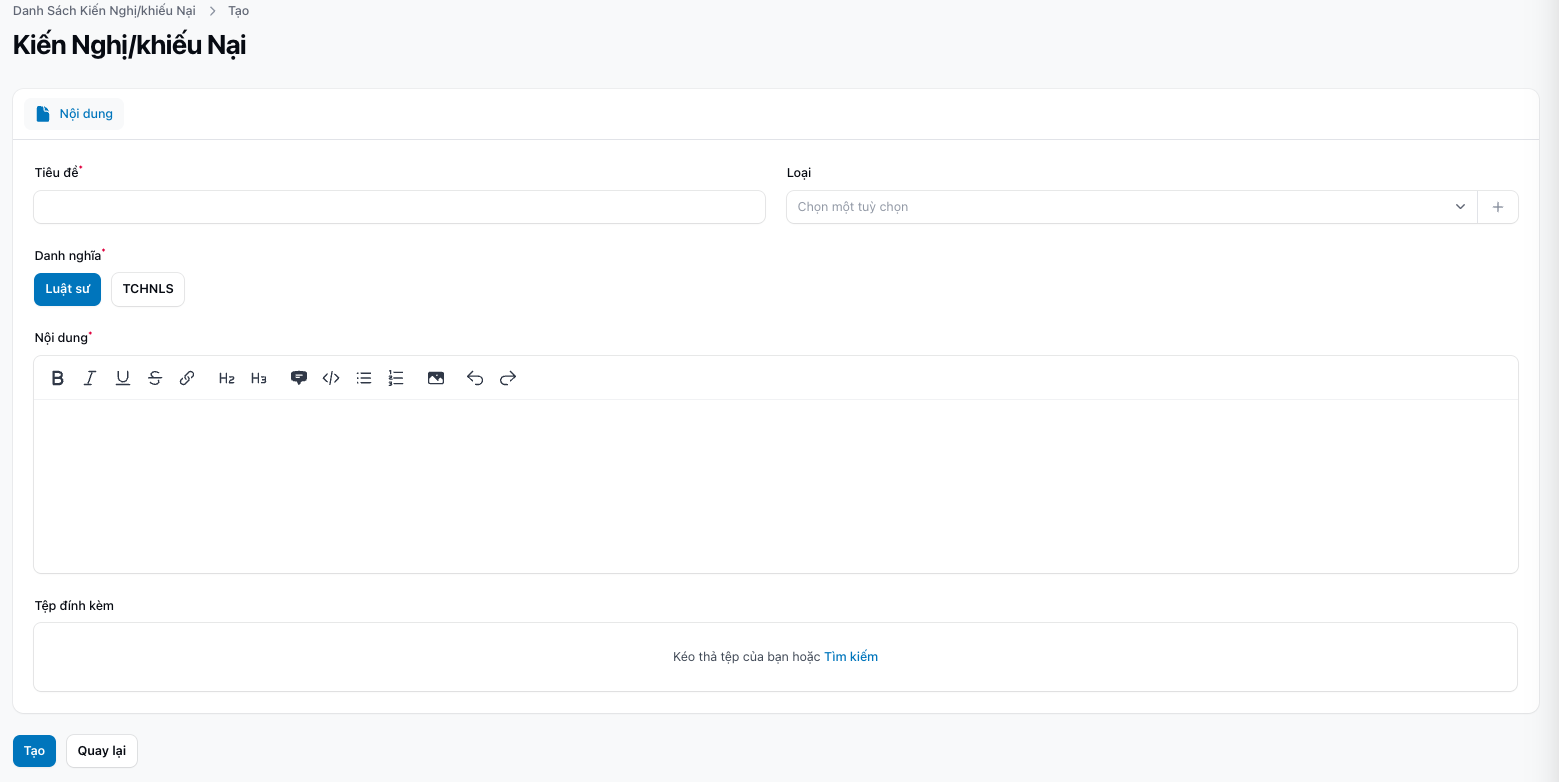The width and height of the screenshot is (1559, 782).
Task: Set the H3 heading style
Action: tap(259, 378)
